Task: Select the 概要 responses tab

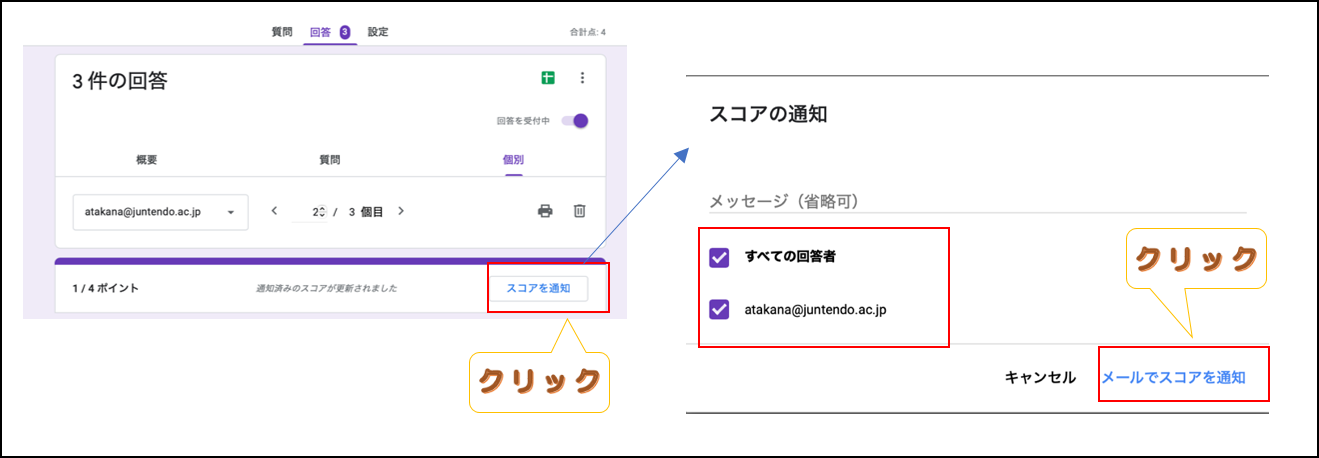Action: point(147,159)
